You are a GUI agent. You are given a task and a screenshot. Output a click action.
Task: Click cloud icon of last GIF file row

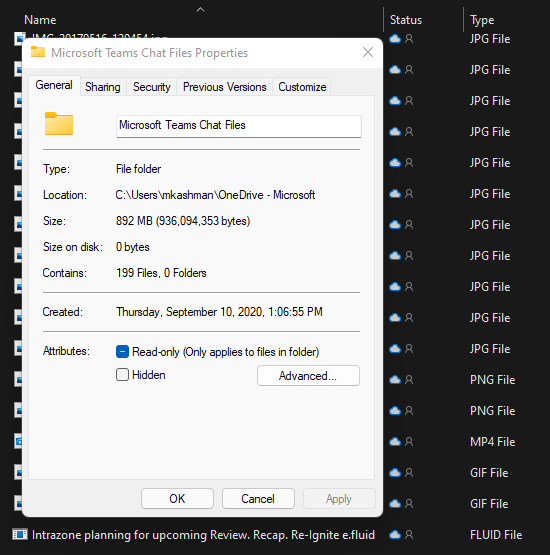(395, 503)
